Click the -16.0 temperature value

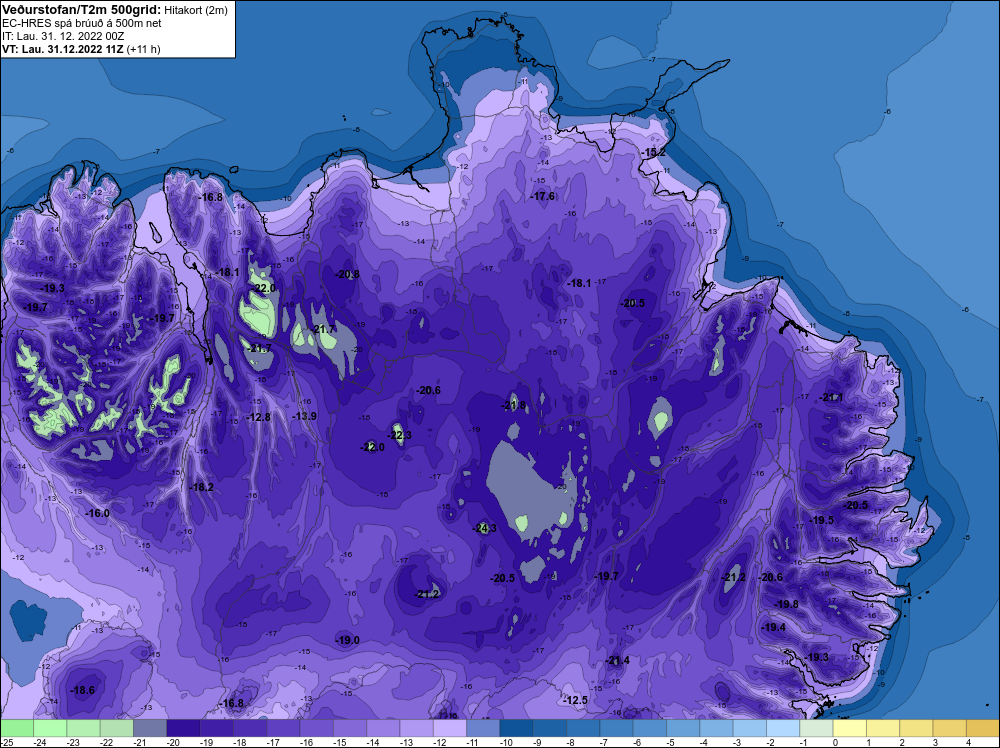(x=98, y=513)
